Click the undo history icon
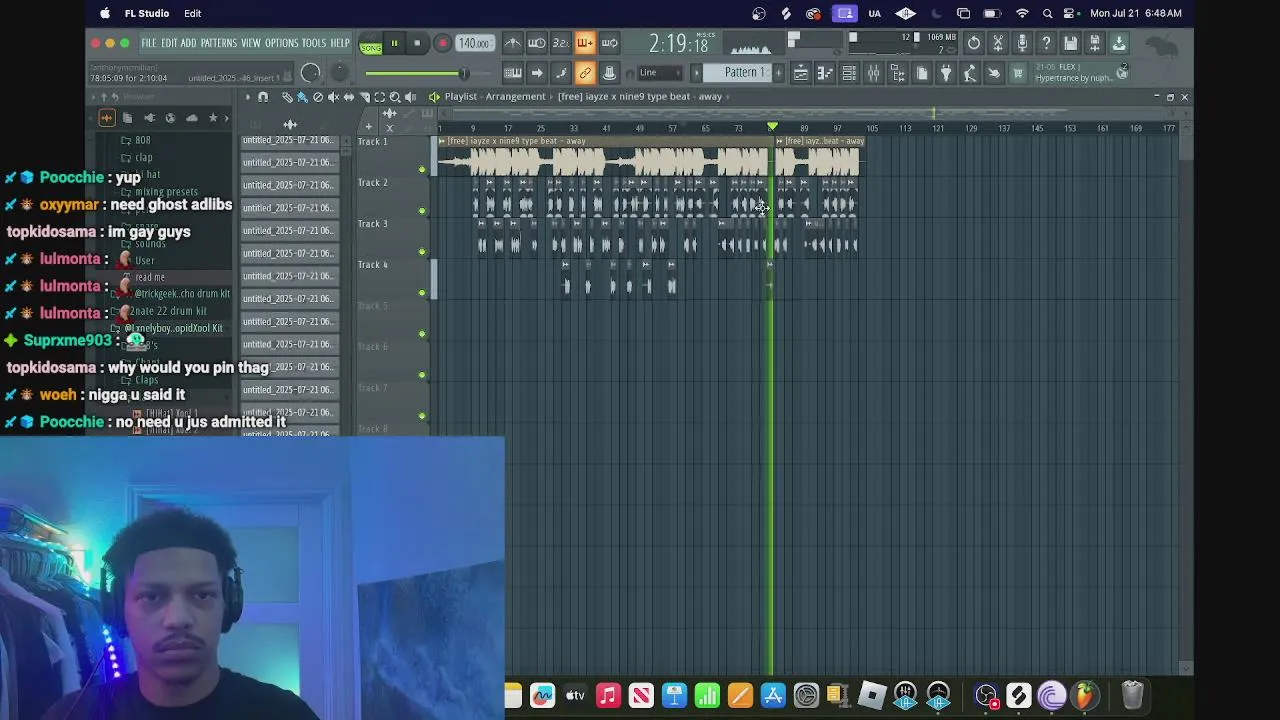The width and height of the screenshot is (1280, 720). [x=974, y=43]
